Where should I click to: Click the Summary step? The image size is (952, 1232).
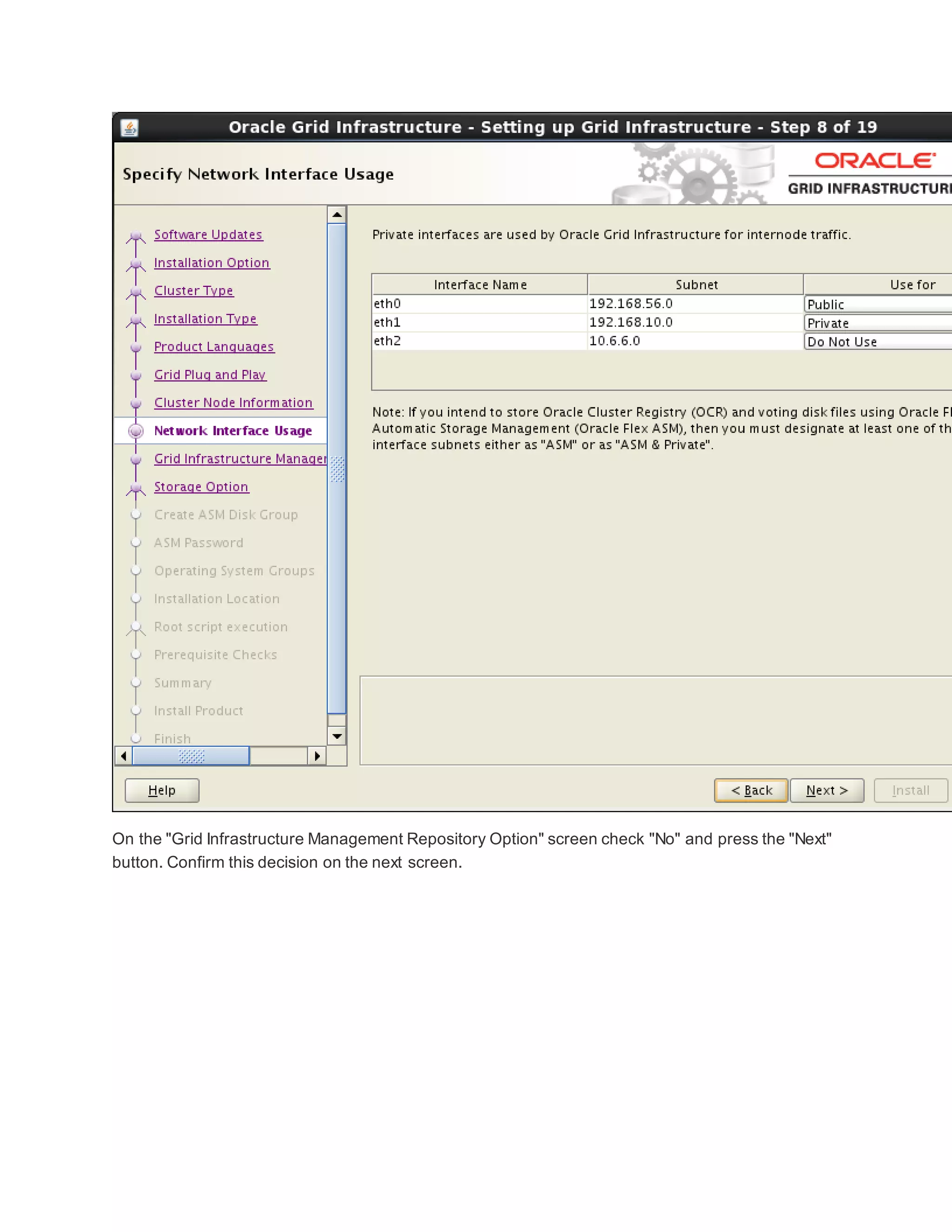click(183, 683)
